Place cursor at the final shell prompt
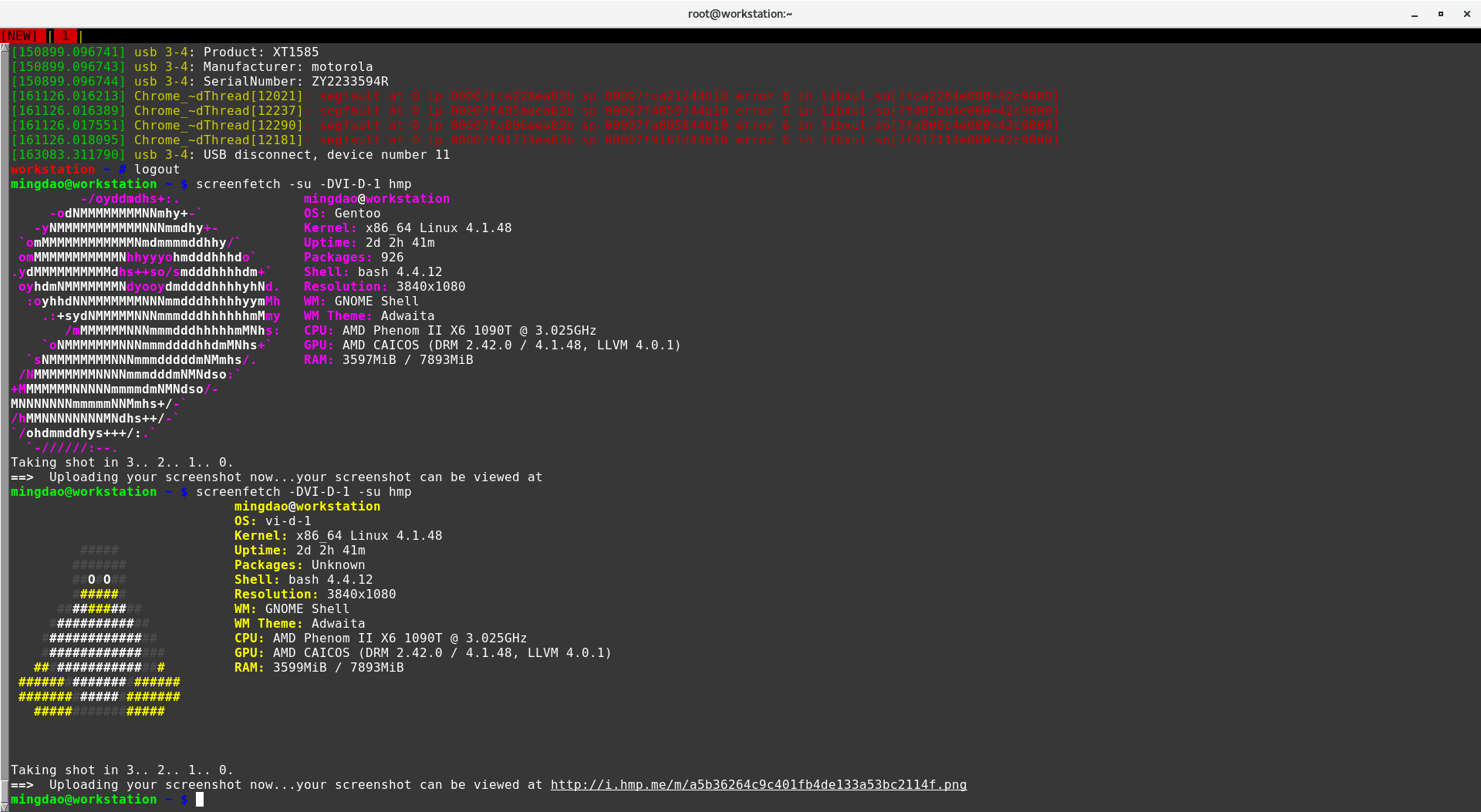Screen dimensions: 1481x812 (200, 800)
